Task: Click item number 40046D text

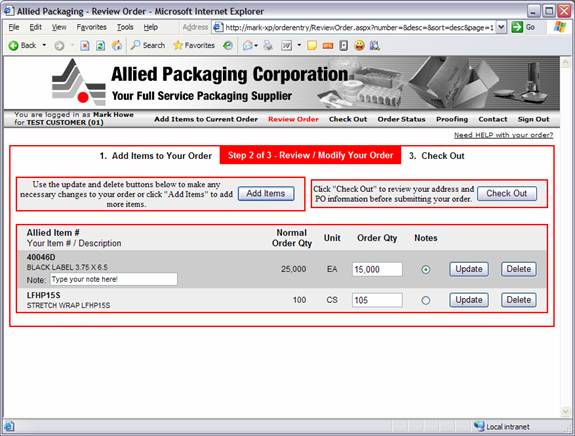Action: pos(41,257)
